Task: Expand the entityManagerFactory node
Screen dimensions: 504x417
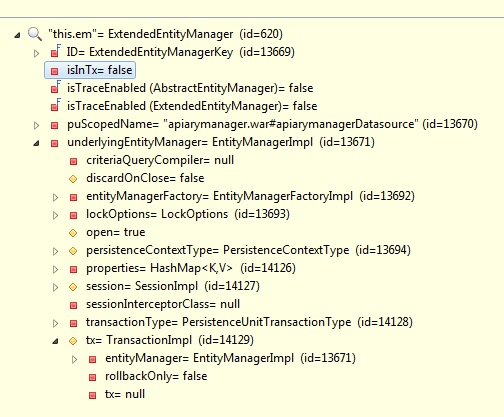Action: (56, 197)
